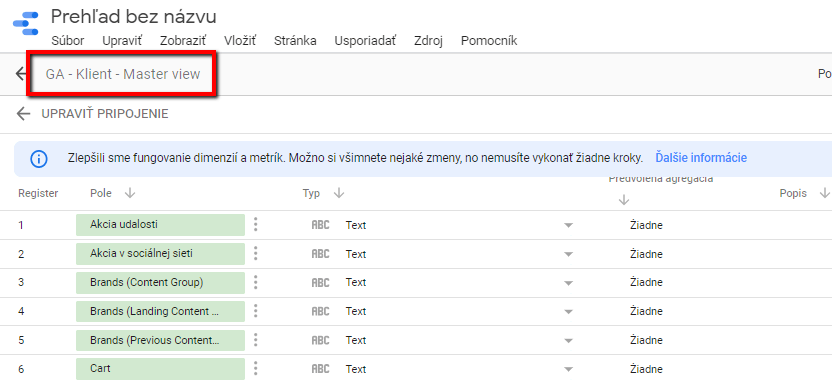Select the Cart field chip

click(160, 369)
